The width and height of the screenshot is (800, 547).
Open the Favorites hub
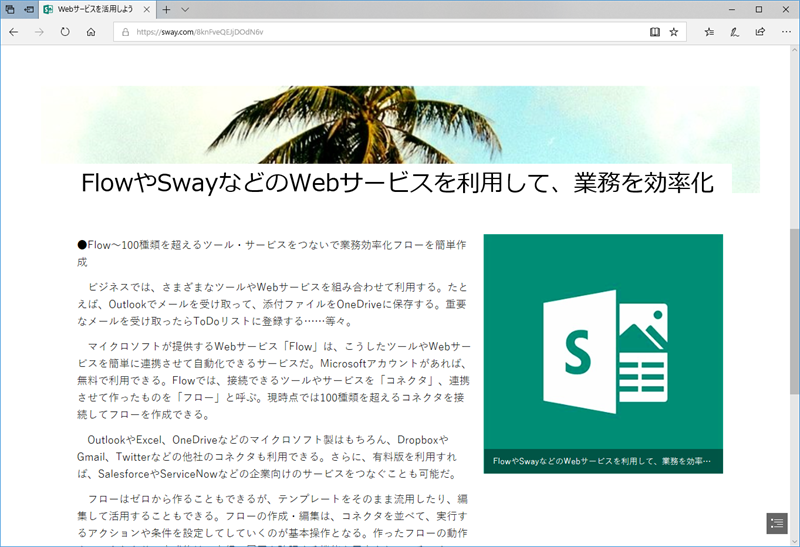coord(709,32)
